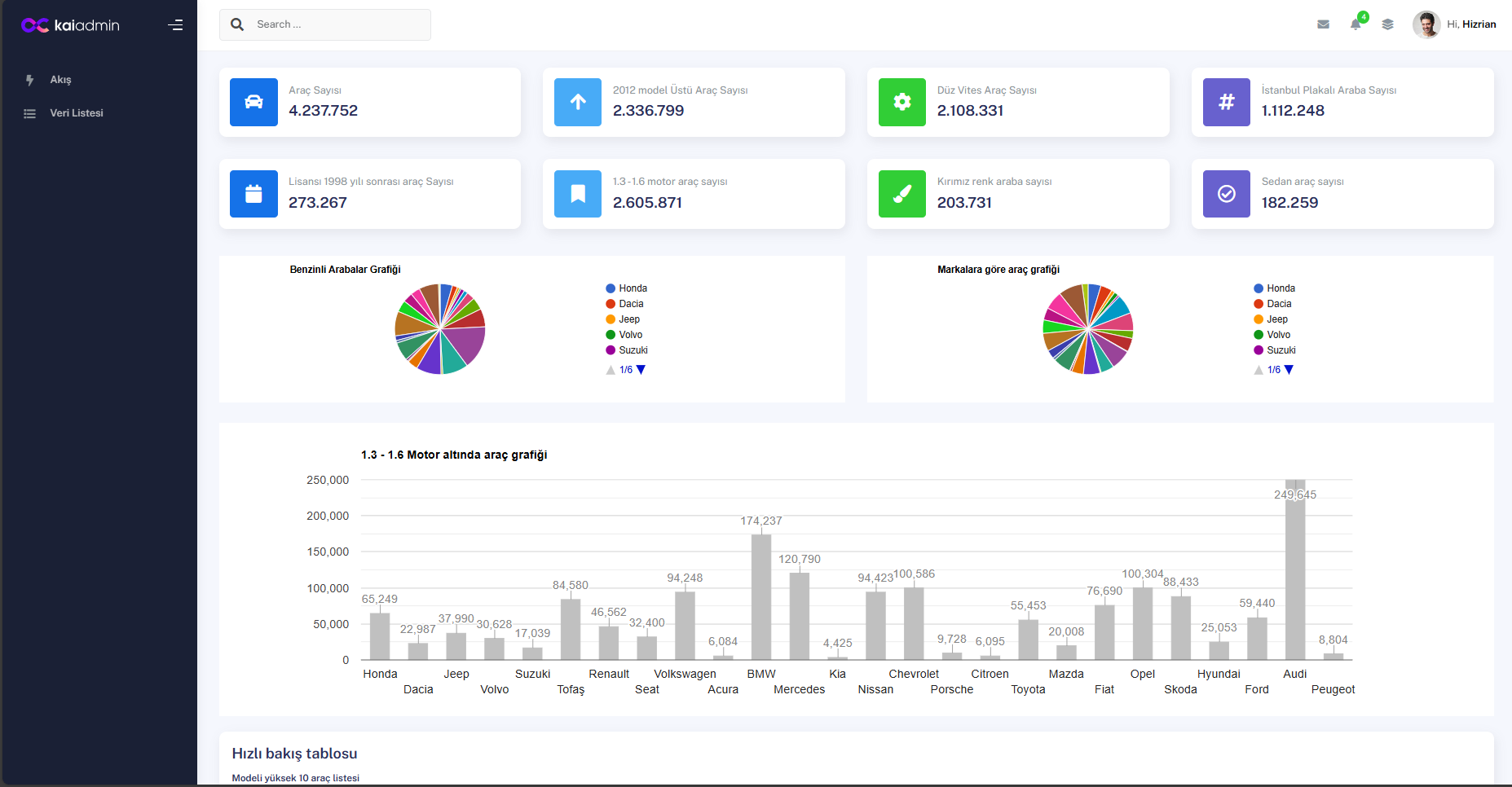Click the calendar icon on Lisansı 1998 card
The image size is (1512, 787).
click(253, 194)
